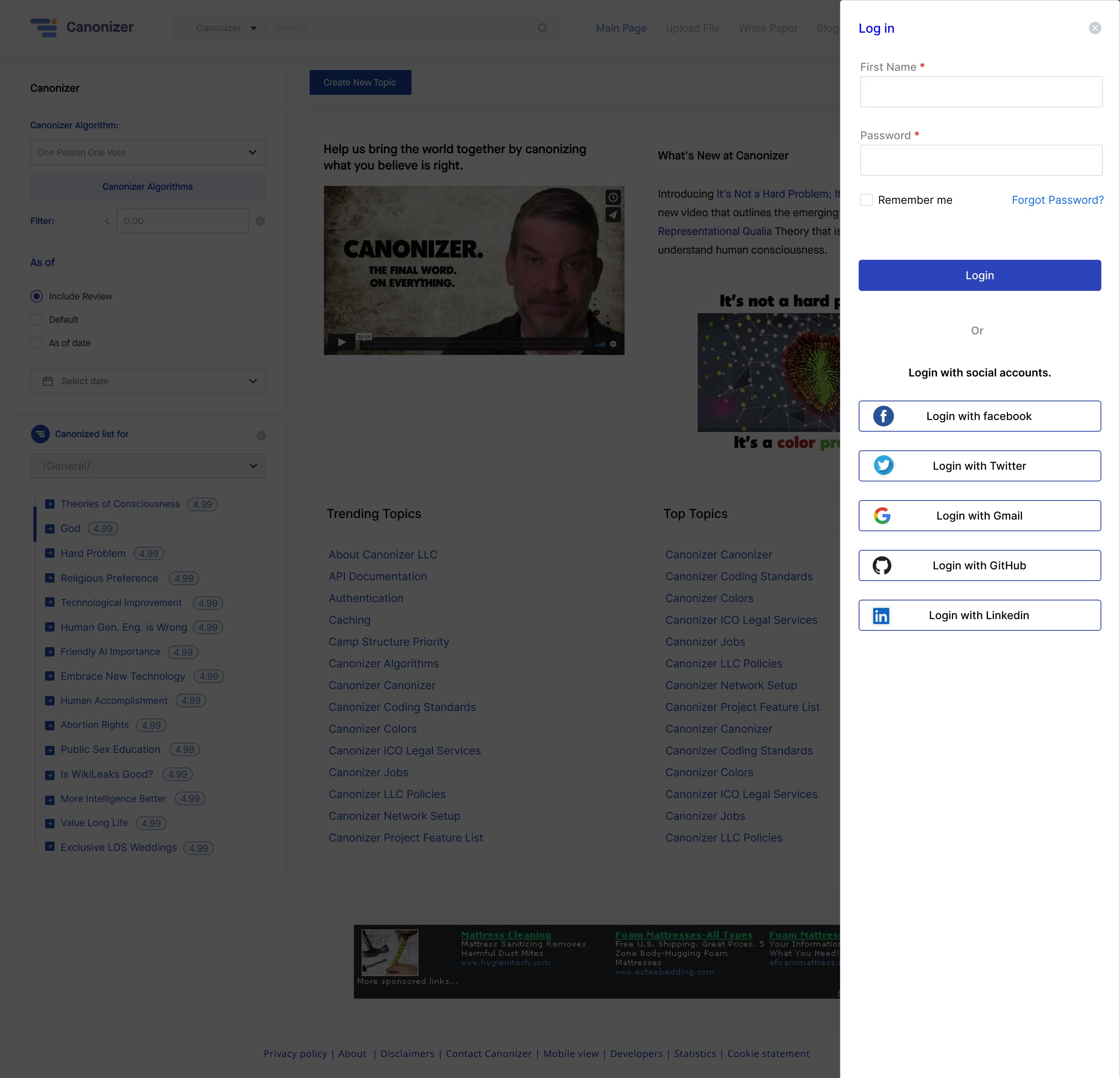Open the Privacy policy footer link
This screenshot has height=1078, width=1120.
295,1053
